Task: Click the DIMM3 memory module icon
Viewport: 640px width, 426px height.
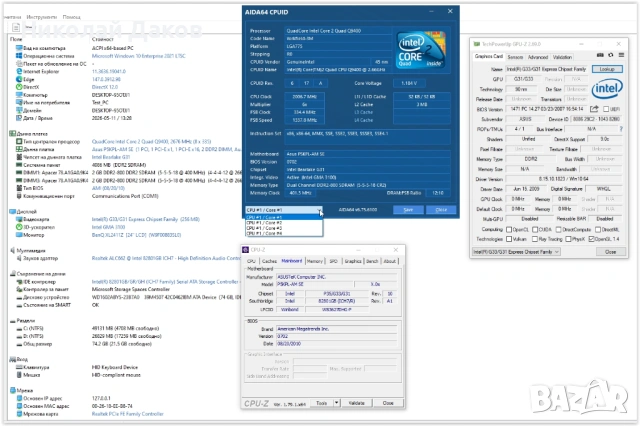Action: [19, 180]
